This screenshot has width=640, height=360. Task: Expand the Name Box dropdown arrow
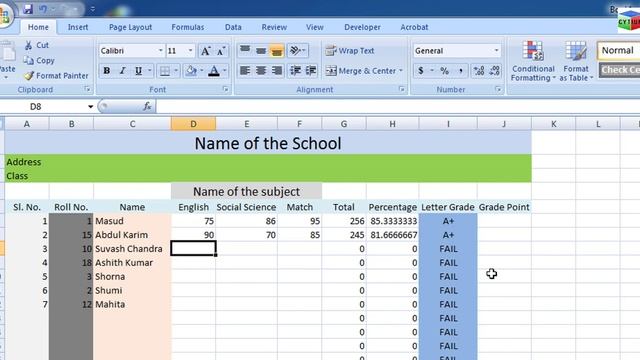tap(90, 107)
